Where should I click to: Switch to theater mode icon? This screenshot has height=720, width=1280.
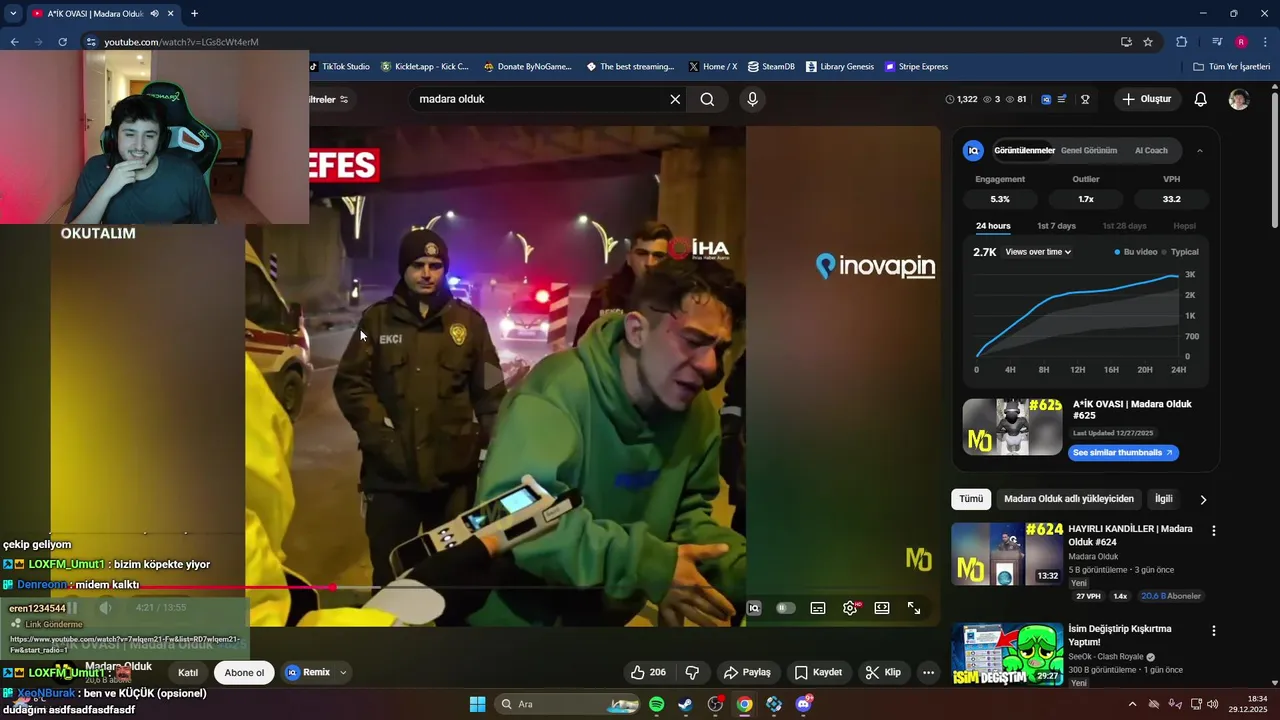pos(882,608)
